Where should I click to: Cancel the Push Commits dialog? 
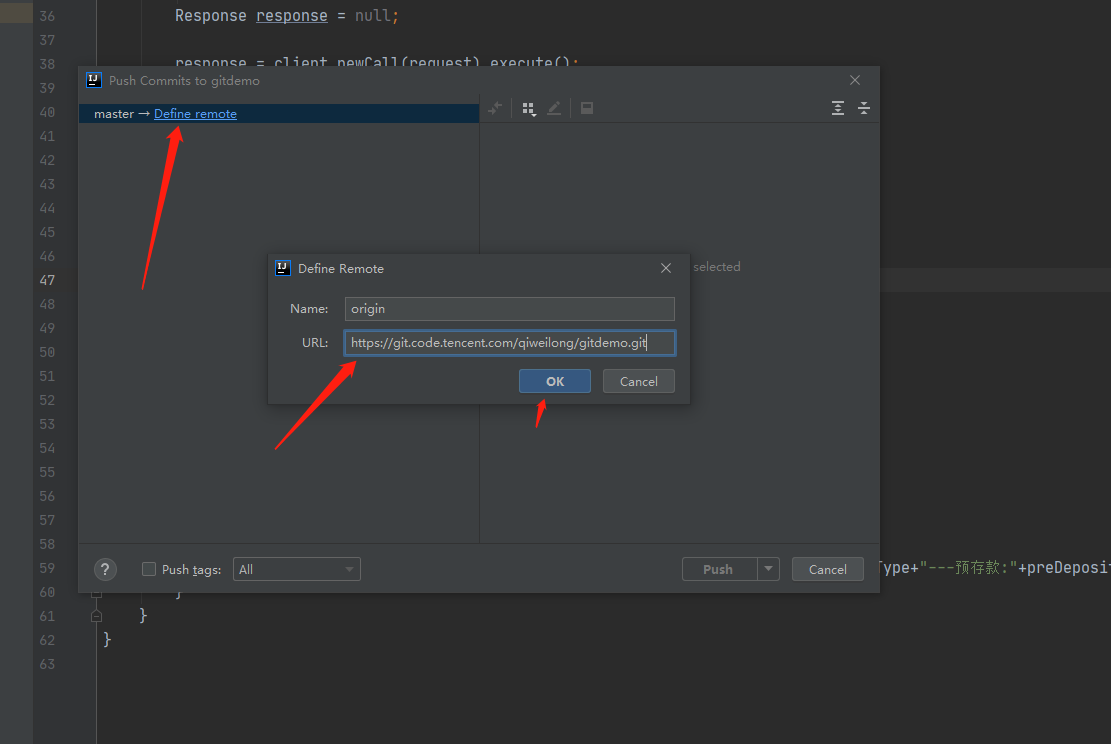tap(828, 569)
